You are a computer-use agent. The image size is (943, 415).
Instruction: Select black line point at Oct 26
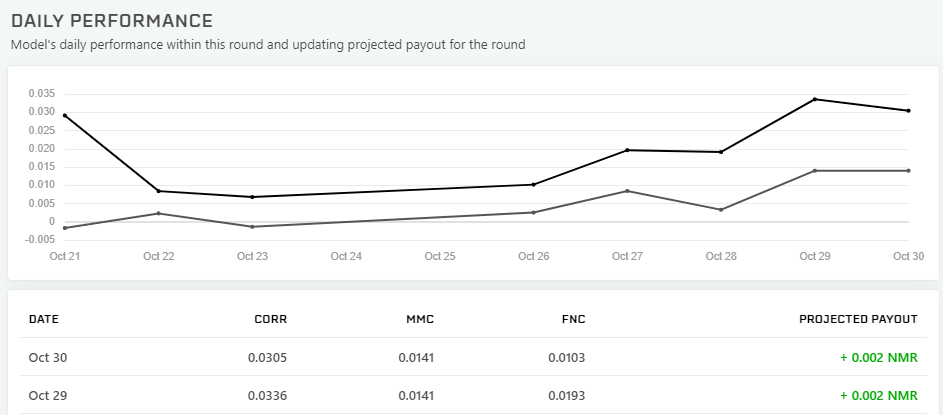pyautogui.click(x=533, y=185)
